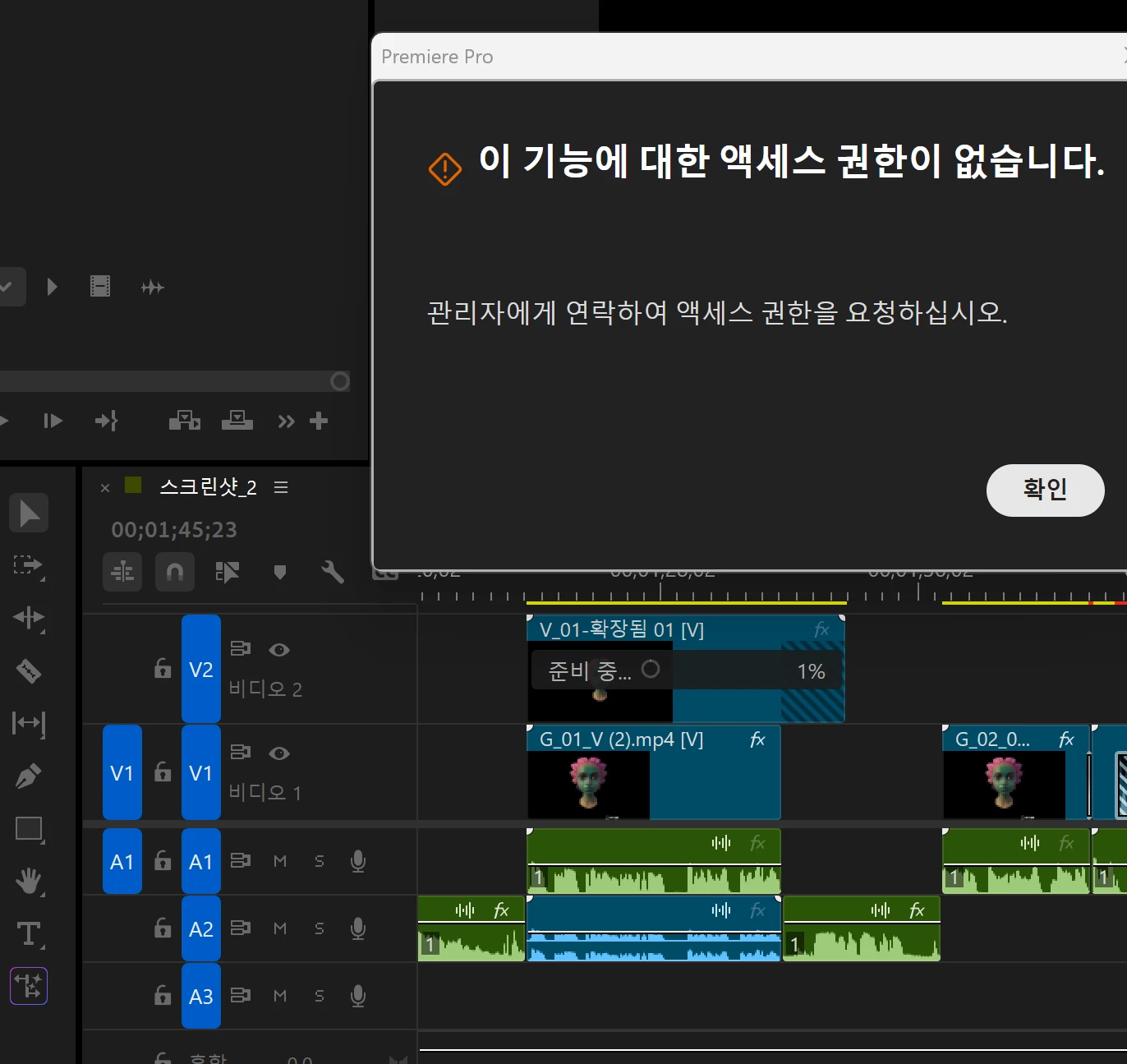Click source monitor zoom scrollbar handle
The image size is (1127, 1064).
[339, 381]
